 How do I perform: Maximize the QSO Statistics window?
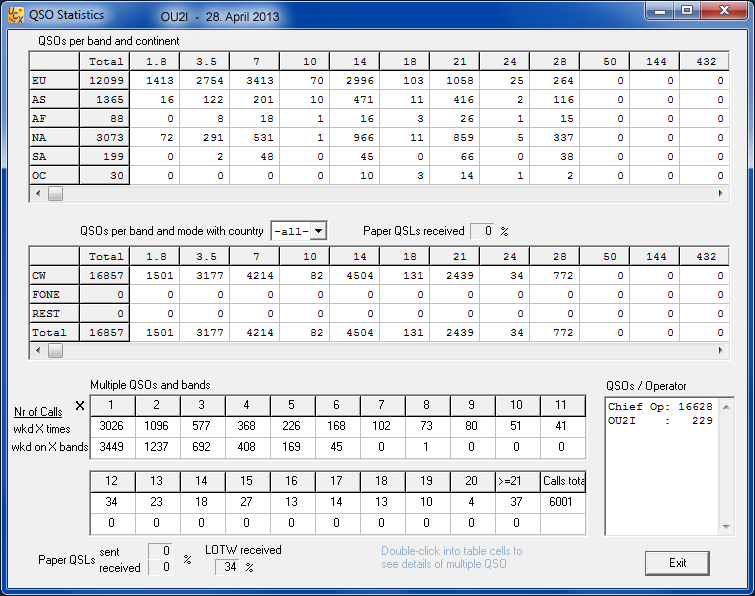tap(686, 10)
